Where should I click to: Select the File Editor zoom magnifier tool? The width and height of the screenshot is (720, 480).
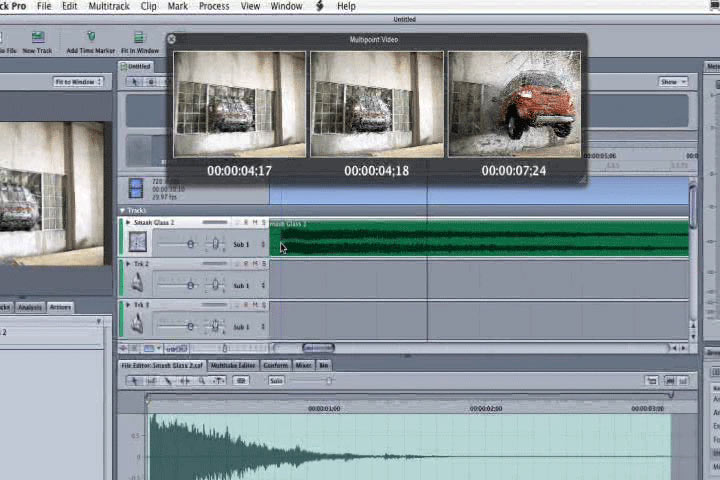[x=202, y=380]
